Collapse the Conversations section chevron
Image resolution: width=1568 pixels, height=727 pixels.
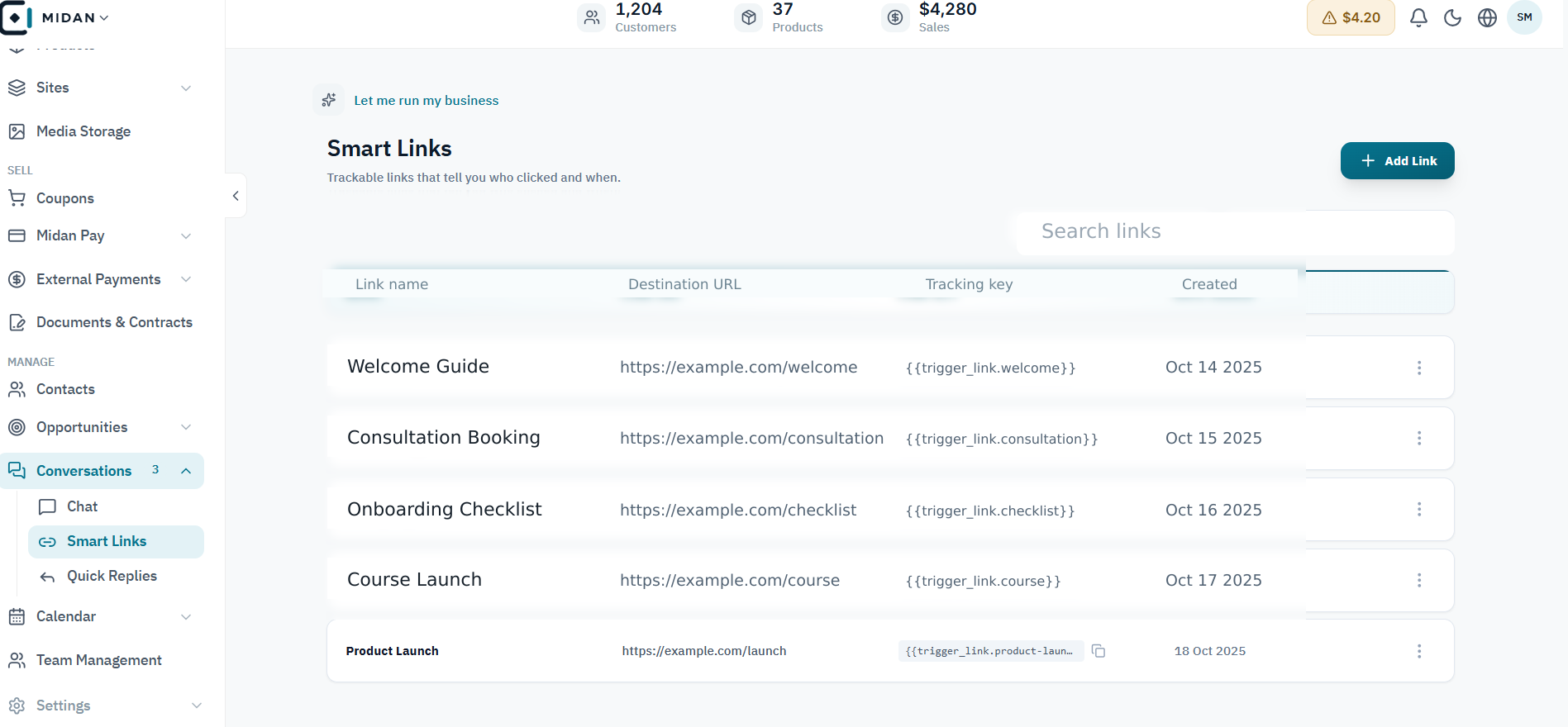pos(186,471)
